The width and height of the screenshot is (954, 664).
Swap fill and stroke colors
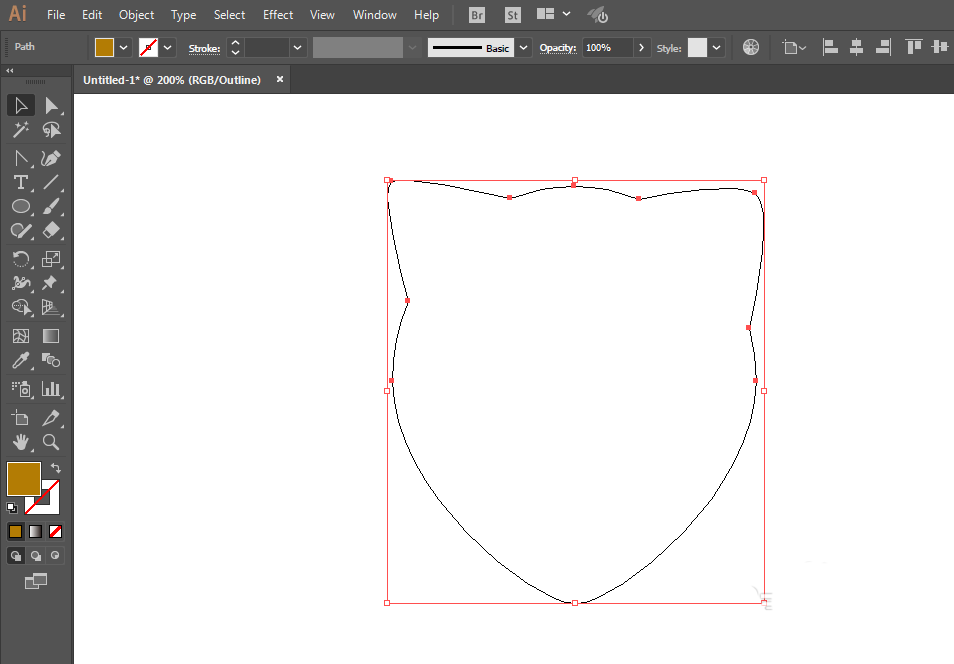point(56,468)
